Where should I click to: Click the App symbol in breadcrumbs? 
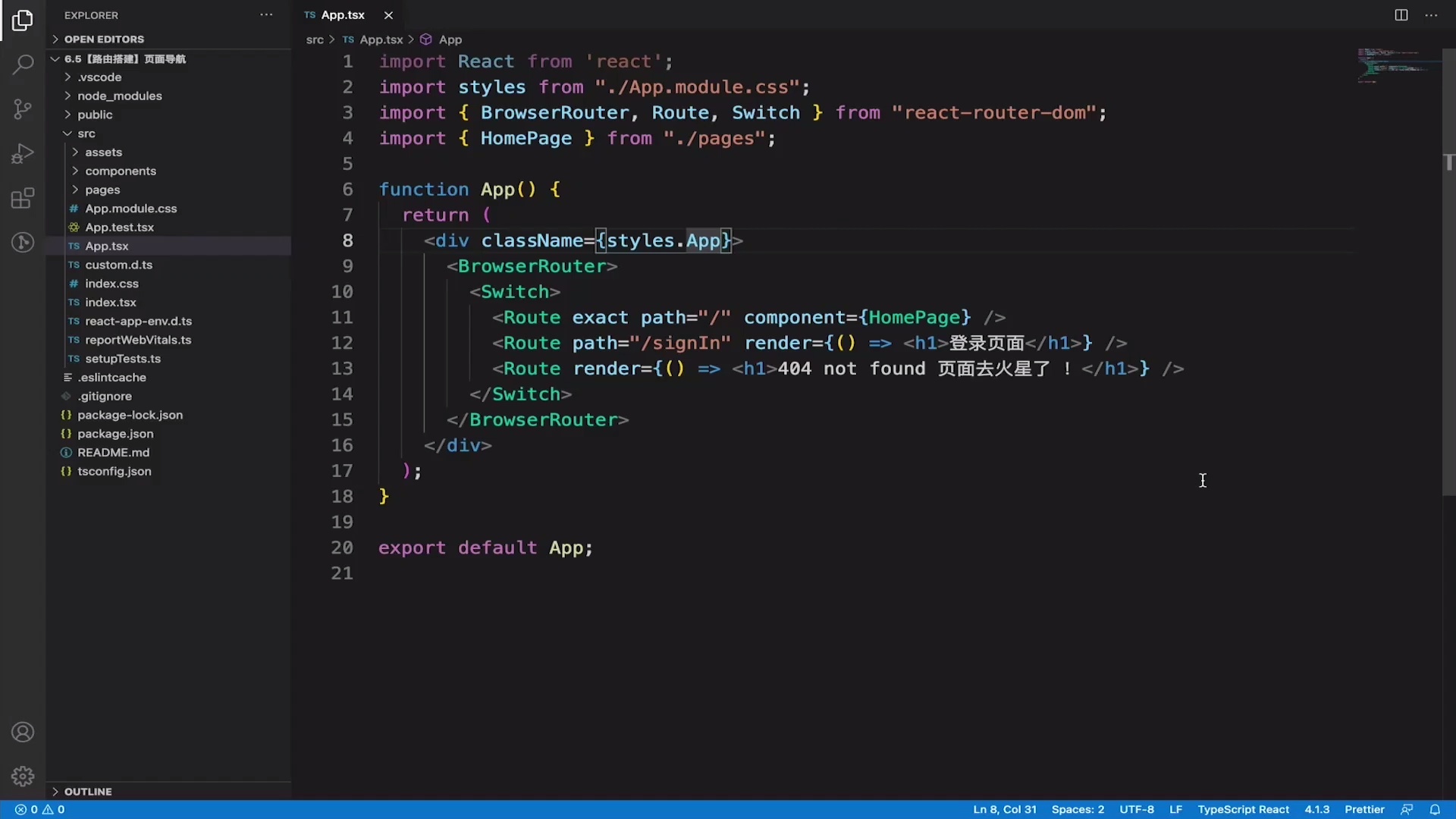click(450, 39)
